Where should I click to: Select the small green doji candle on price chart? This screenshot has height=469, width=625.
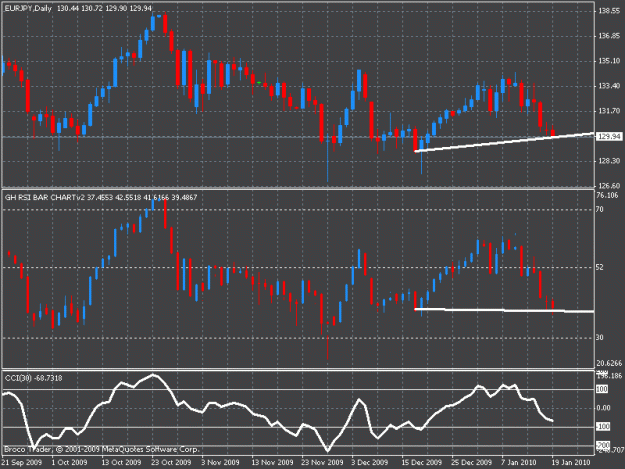[x=259, y=82]
